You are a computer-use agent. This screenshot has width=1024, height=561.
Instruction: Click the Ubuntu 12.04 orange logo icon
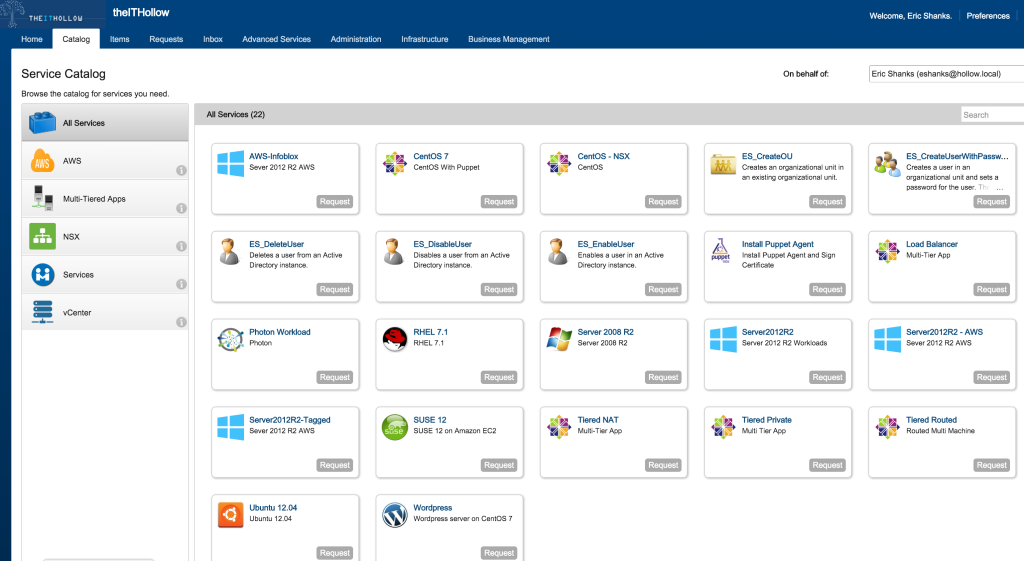tap(231, 515)
